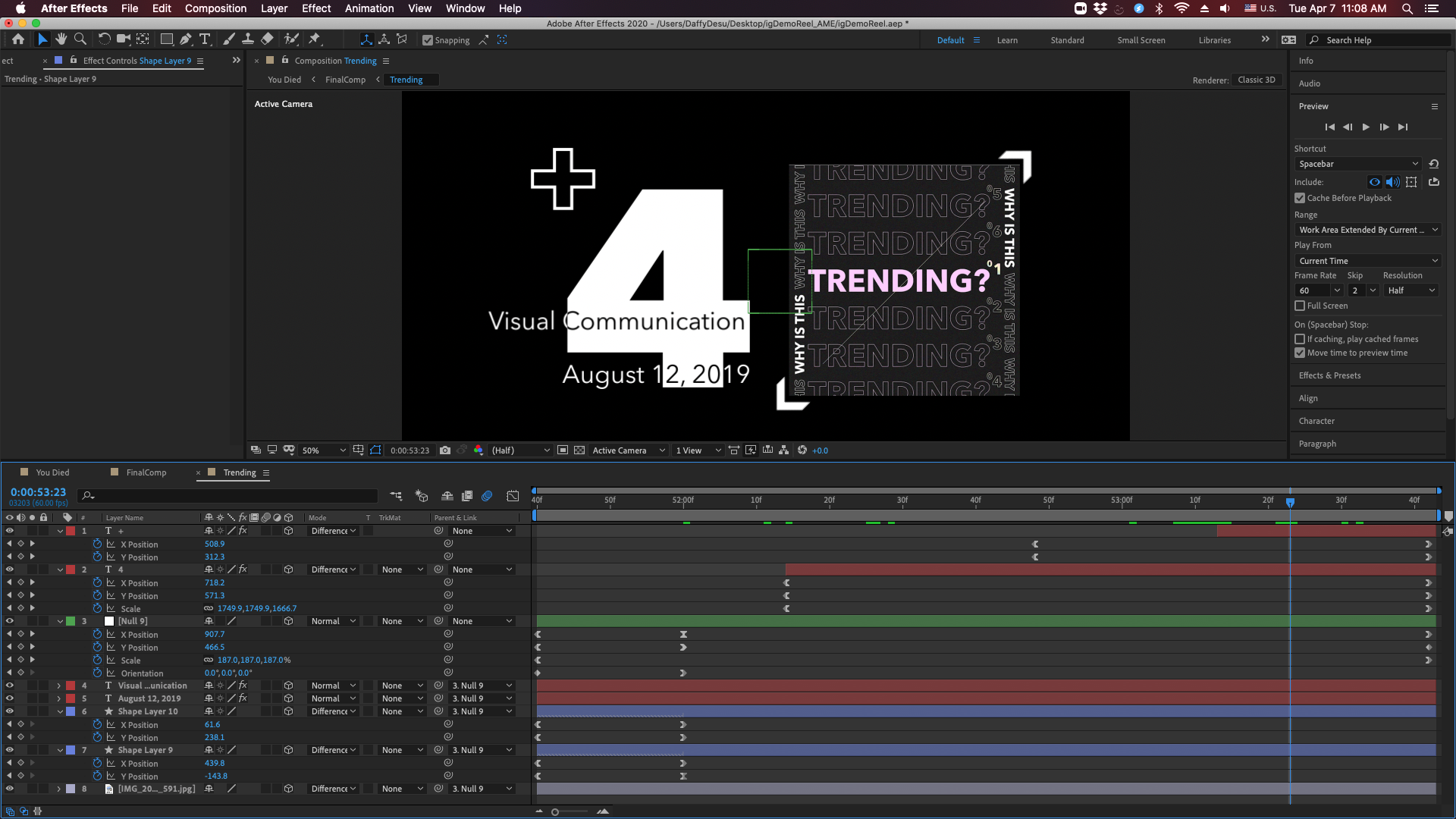
Task: Toggle X Position stopwatch on layer 4
Action: click(97, 582)
